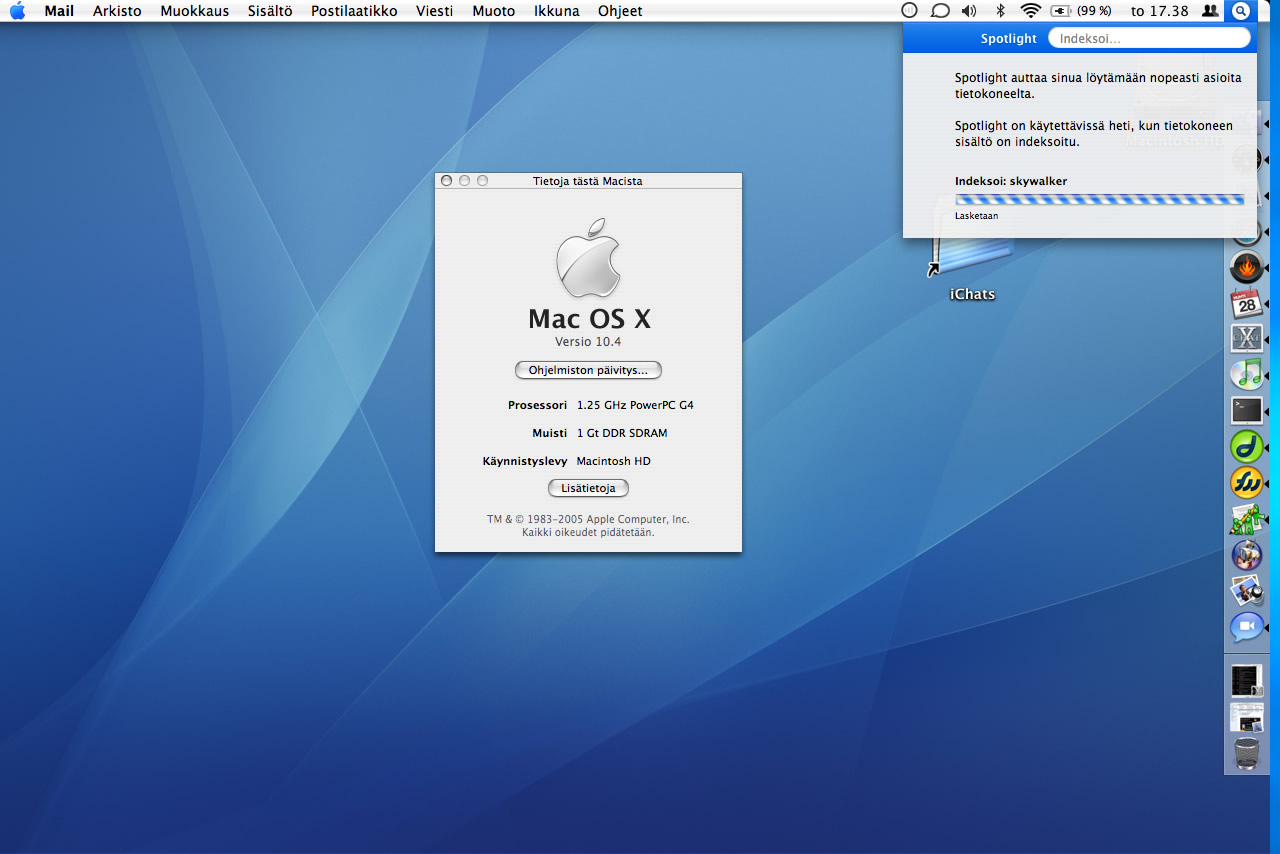Open the battery status menu icon
1280x854 pixels.
click(x=1061, y=11)
